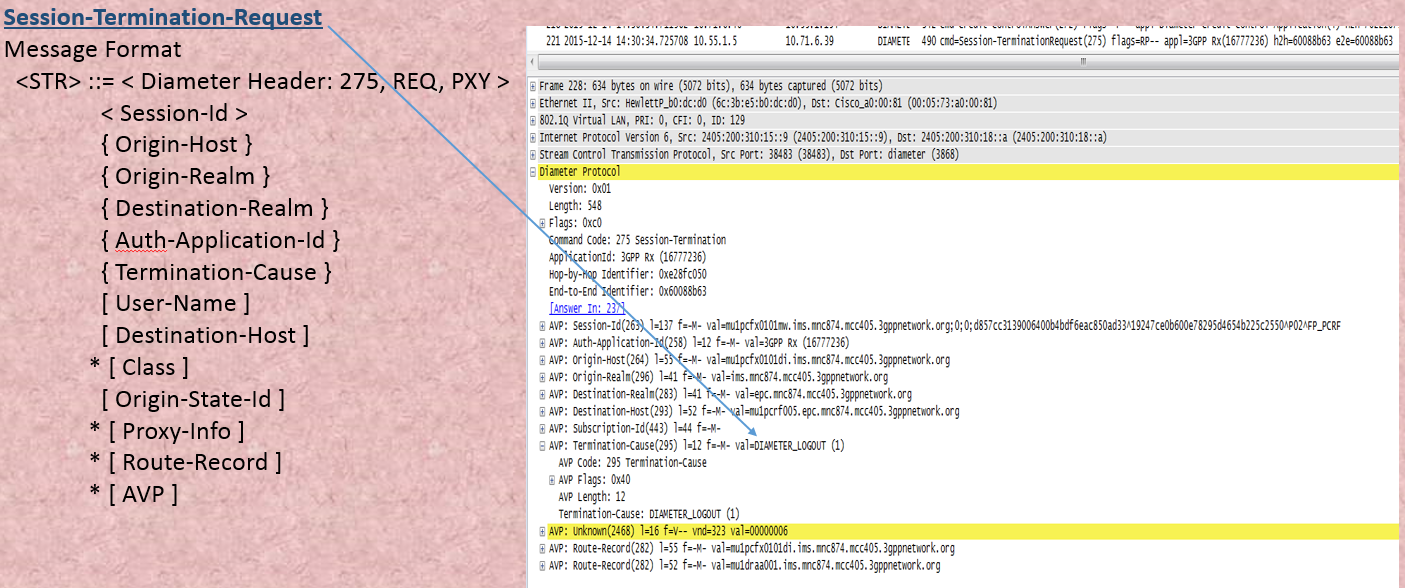Expand the AVP Flags: 0x40 field
Screen dimensions: 1405x588
coord(551,478)
